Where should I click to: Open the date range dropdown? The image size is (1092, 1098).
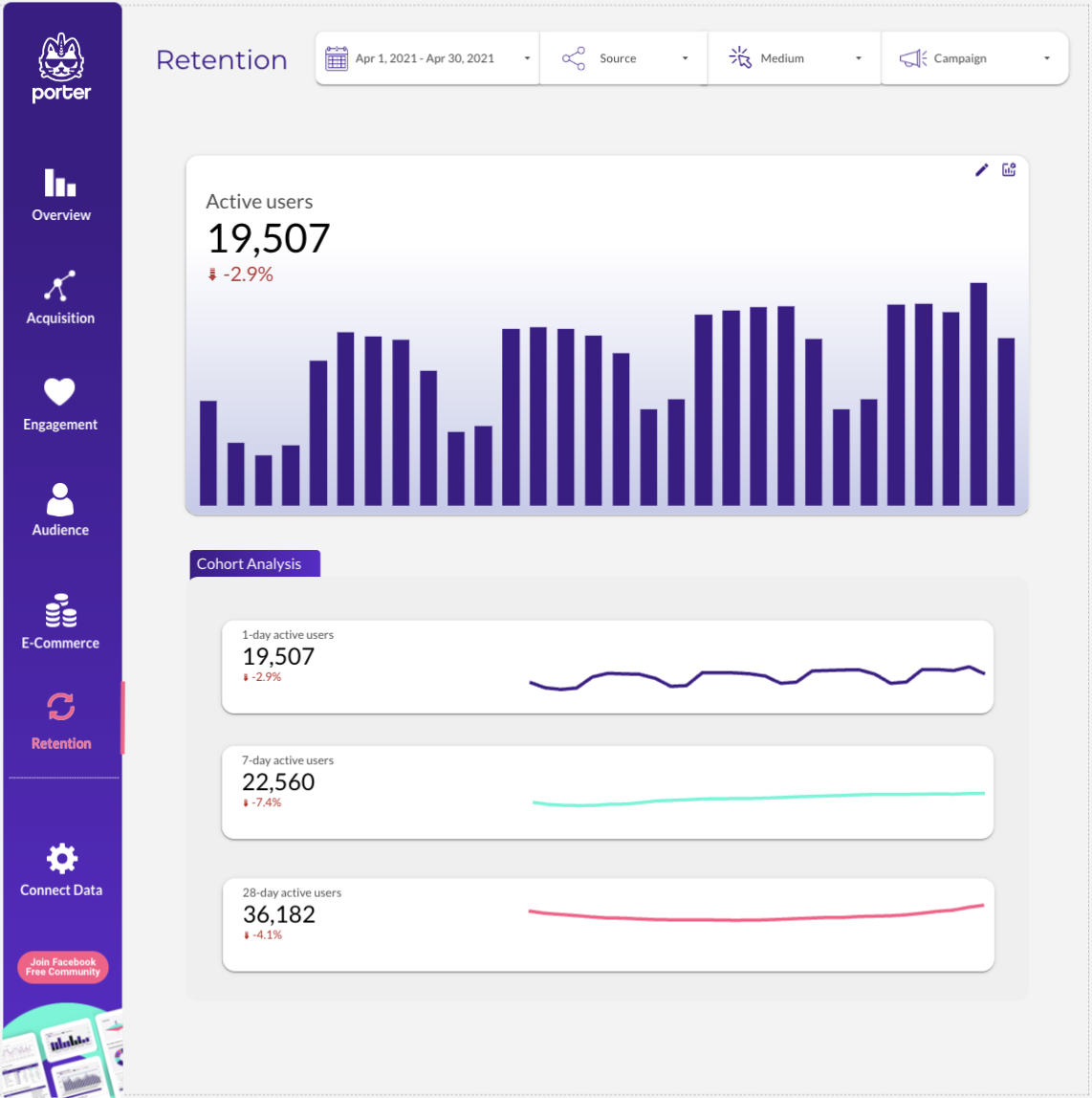[x=427, y=58]
